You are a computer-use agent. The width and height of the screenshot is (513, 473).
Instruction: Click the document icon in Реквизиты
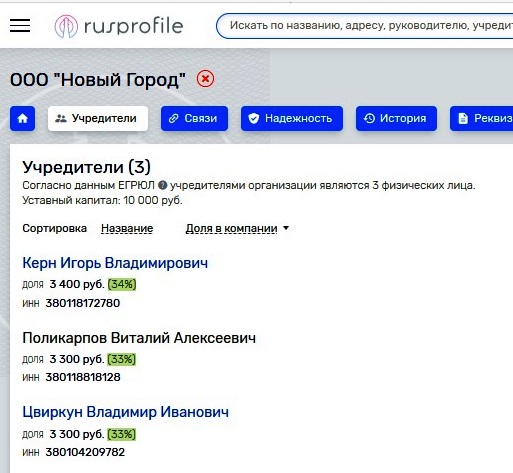pos(463,118)
